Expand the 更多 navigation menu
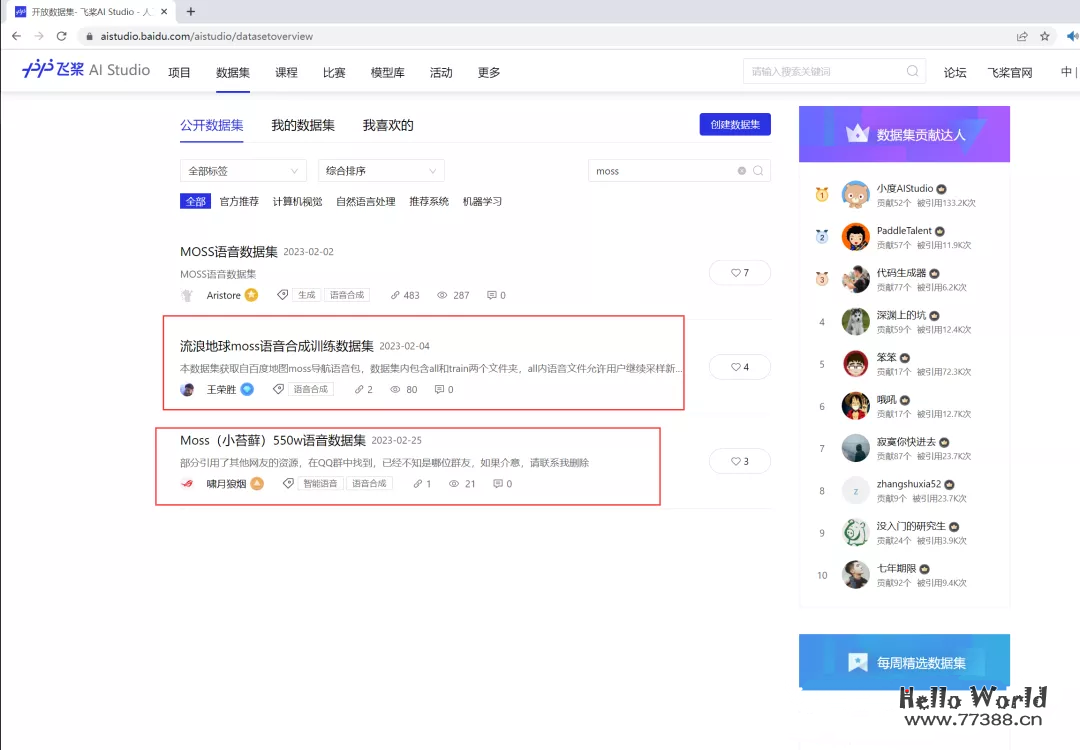This screenshot has height=750, width=1080. click(x=488, y=72)
